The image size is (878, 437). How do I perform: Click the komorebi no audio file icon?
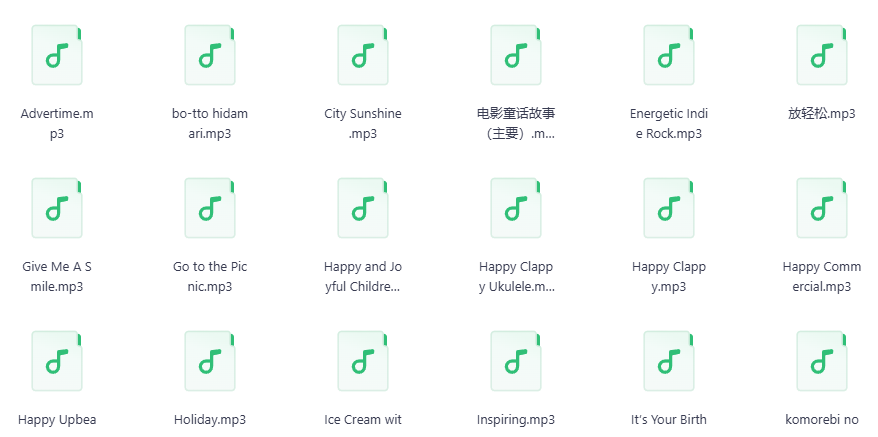(x=821, y=361)
